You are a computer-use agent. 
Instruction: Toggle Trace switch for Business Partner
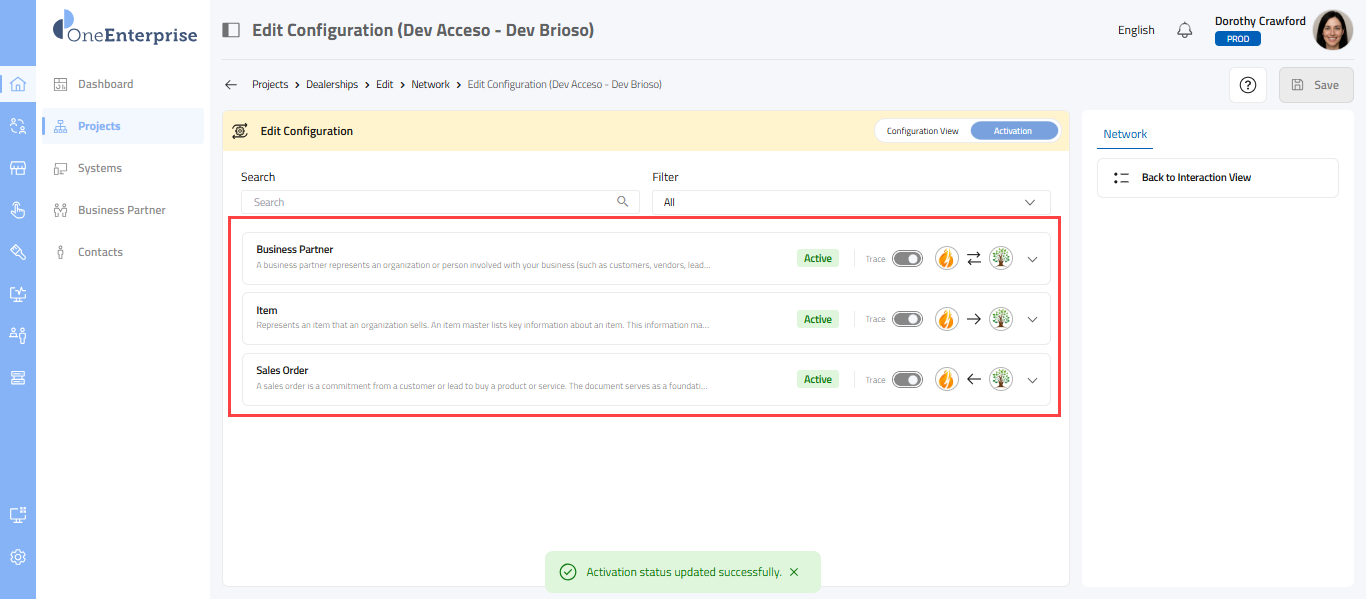pyautogui.click(x=907, y=259)
